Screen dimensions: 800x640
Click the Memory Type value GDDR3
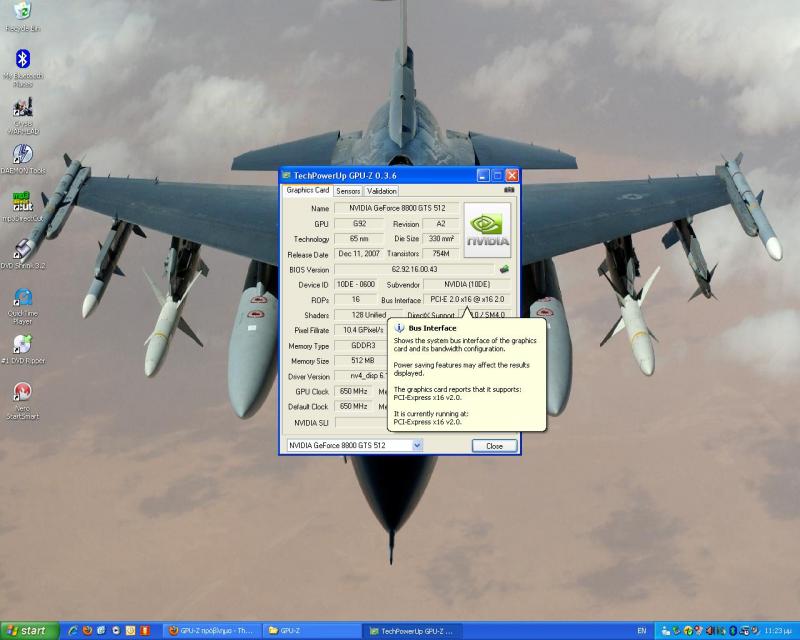coord(361,346)
